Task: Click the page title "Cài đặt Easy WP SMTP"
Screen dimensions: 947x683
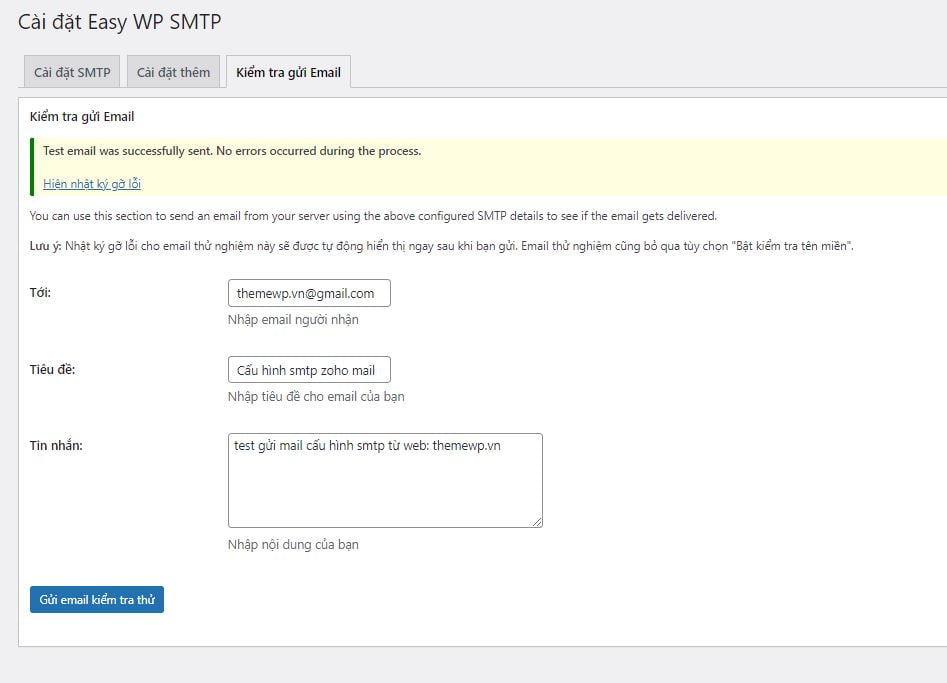Action: [119, 21]
